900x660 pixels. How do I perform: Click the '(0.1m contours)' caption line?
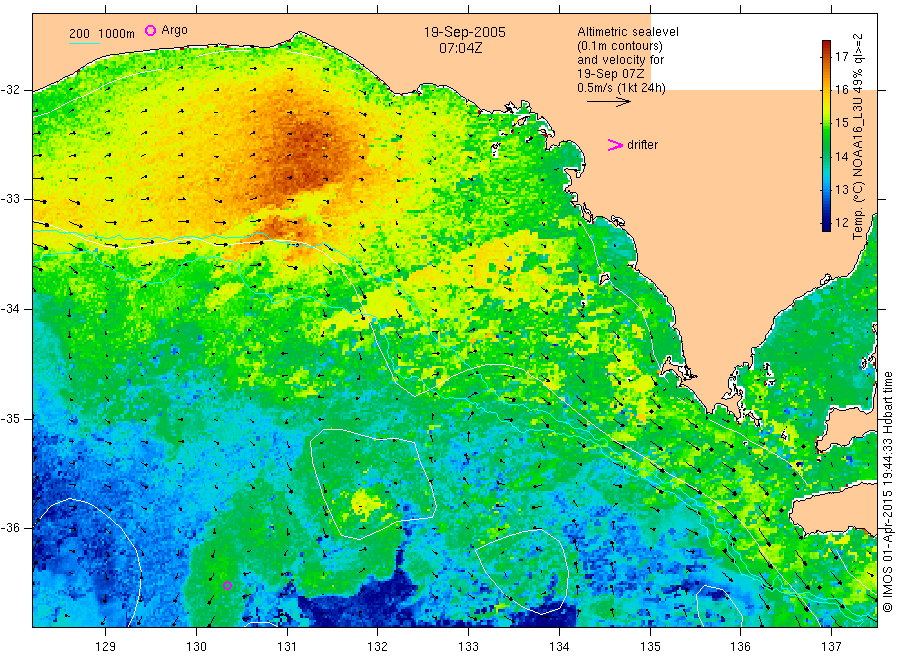tap(619, 46)
